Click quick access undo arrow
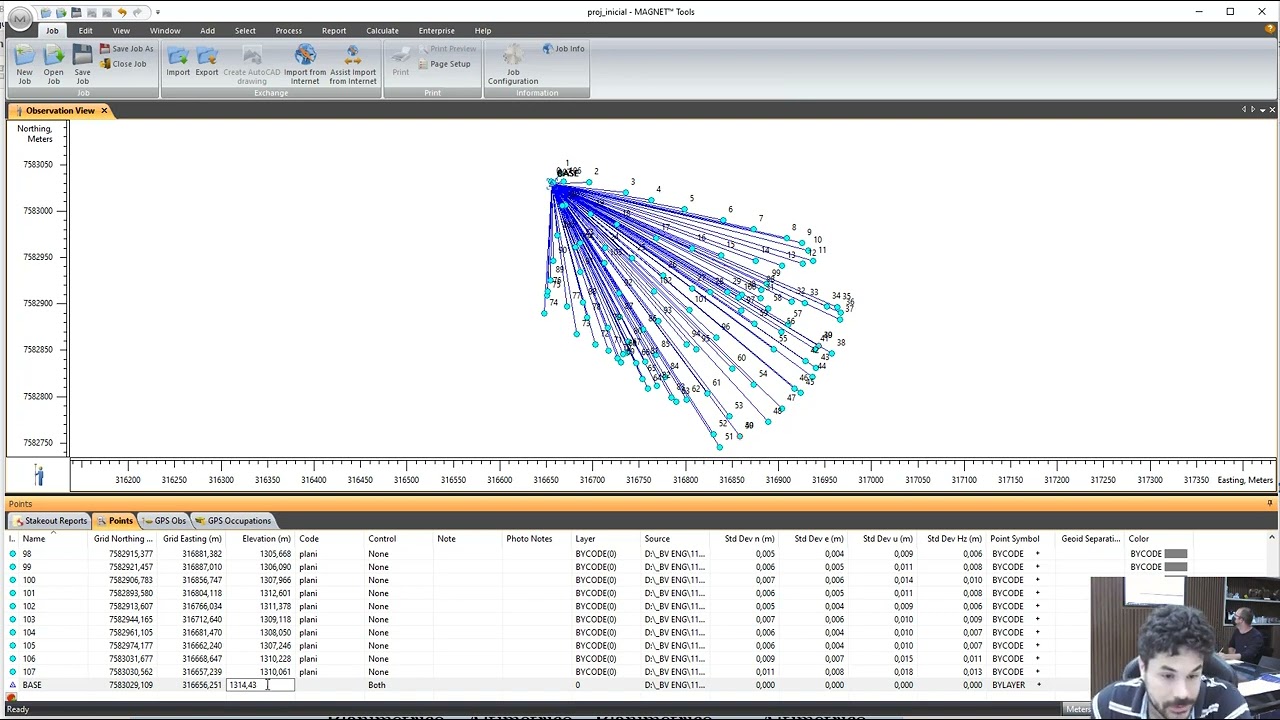The width and height of the screenshot is (1280, 720). pos(122,12)
